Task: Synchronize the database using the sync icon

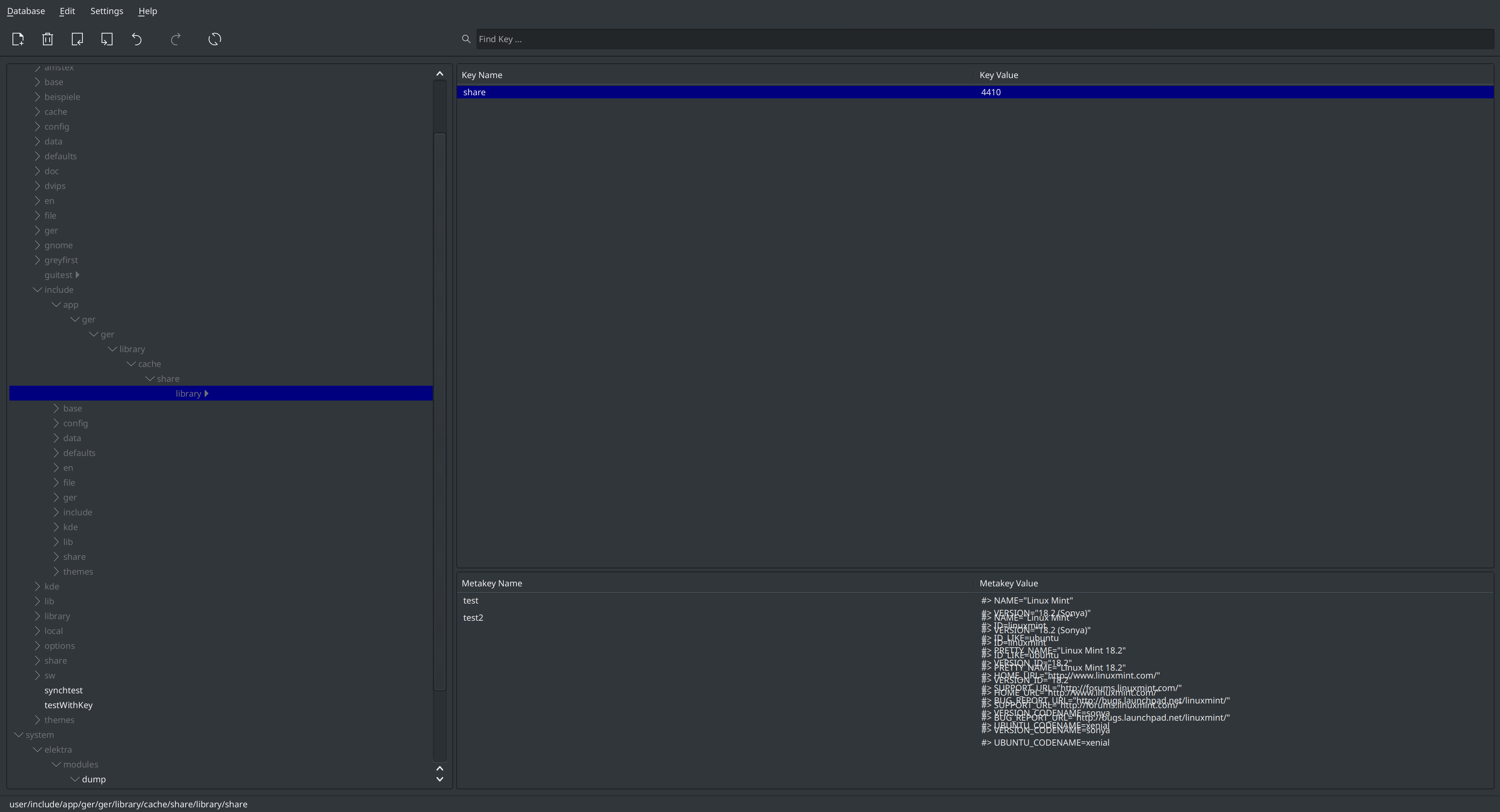Action: (214, 39)
